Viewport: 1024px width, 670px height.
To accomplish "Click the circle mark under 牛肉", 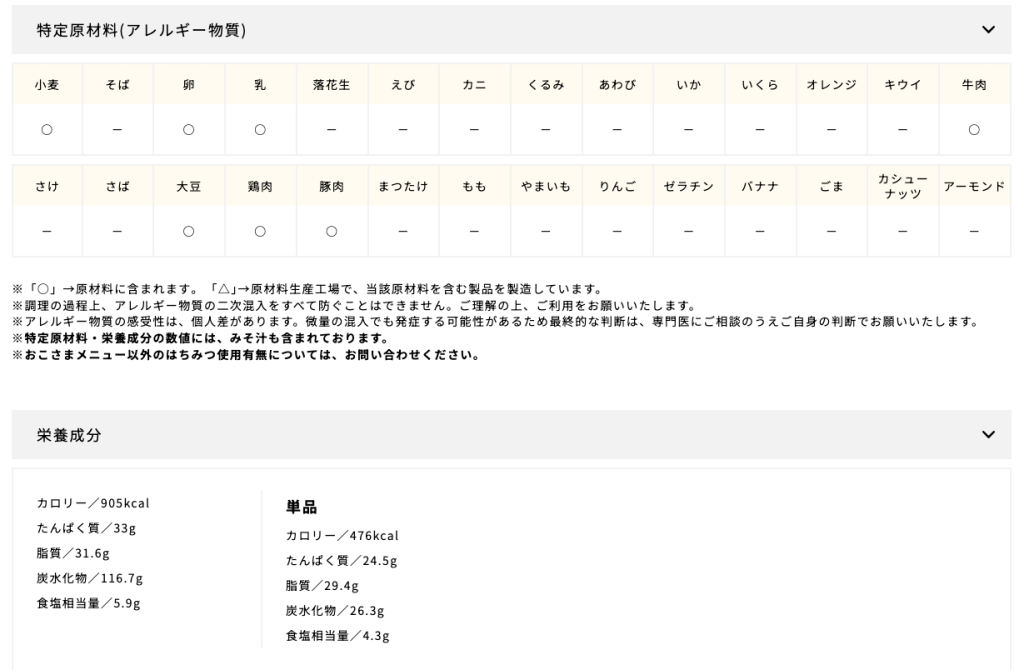I will 974,129.
